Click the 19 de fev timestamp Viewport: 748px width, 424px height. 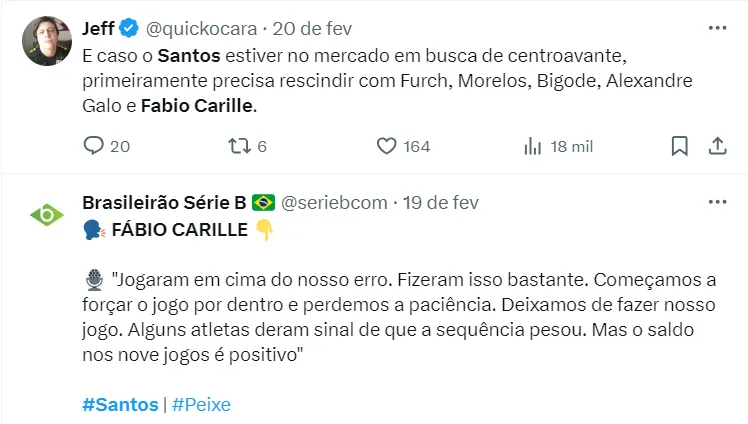coord(440,203)
